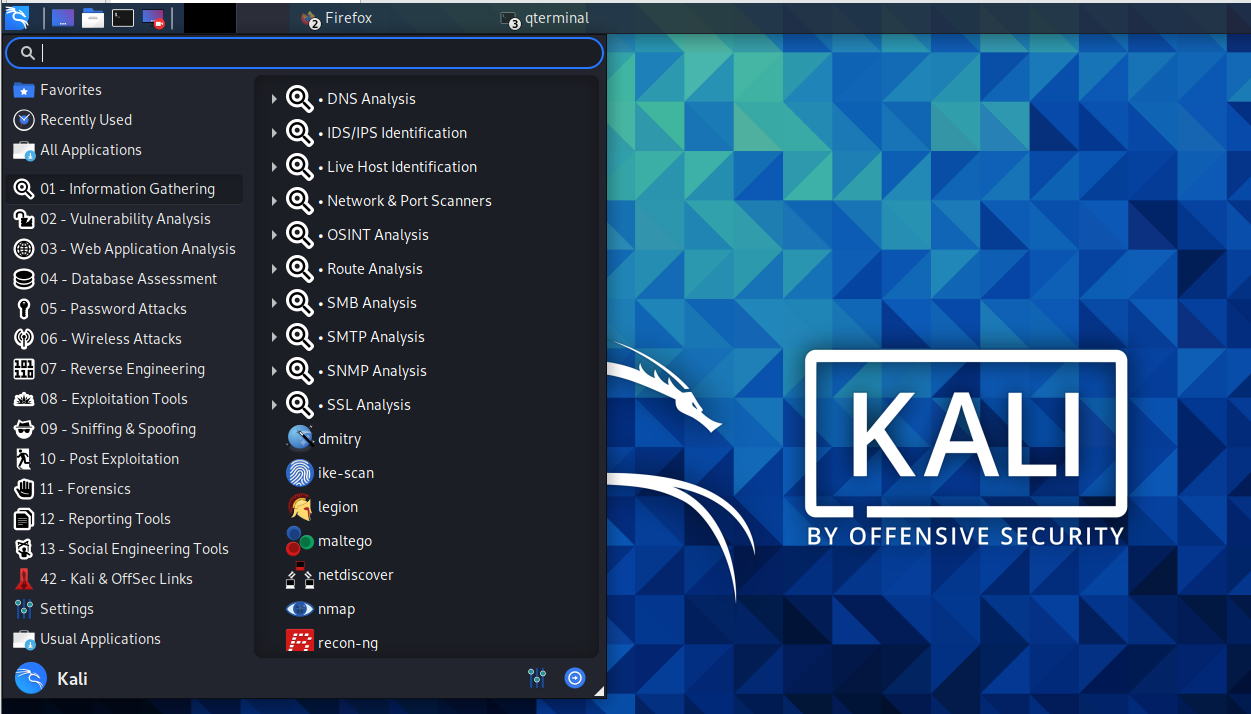The image size is (1251, 714).
Task: Click the 05 - Password Attacks key icon
Action: (24, 309)
